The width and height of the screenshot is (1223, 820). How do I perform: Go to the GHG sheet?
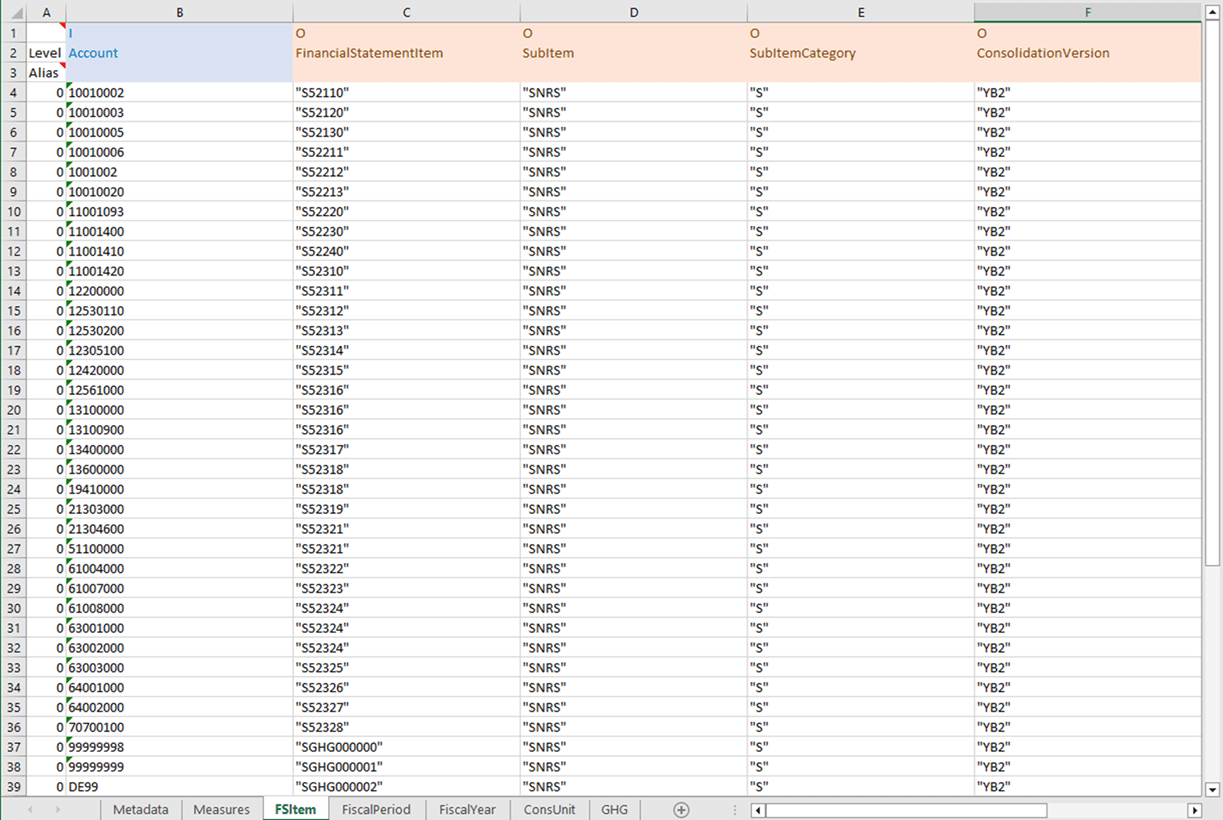point(614,809)
